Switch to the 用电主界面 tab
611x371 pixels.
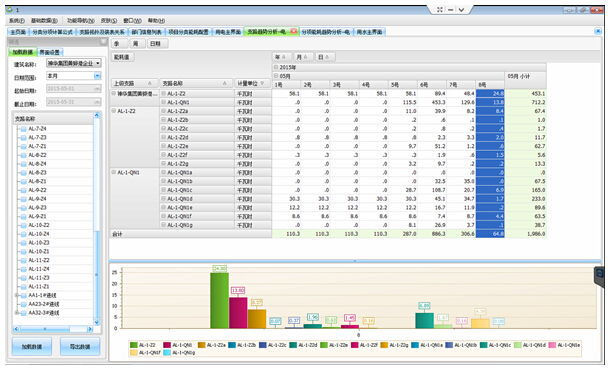tap(228, 32)
